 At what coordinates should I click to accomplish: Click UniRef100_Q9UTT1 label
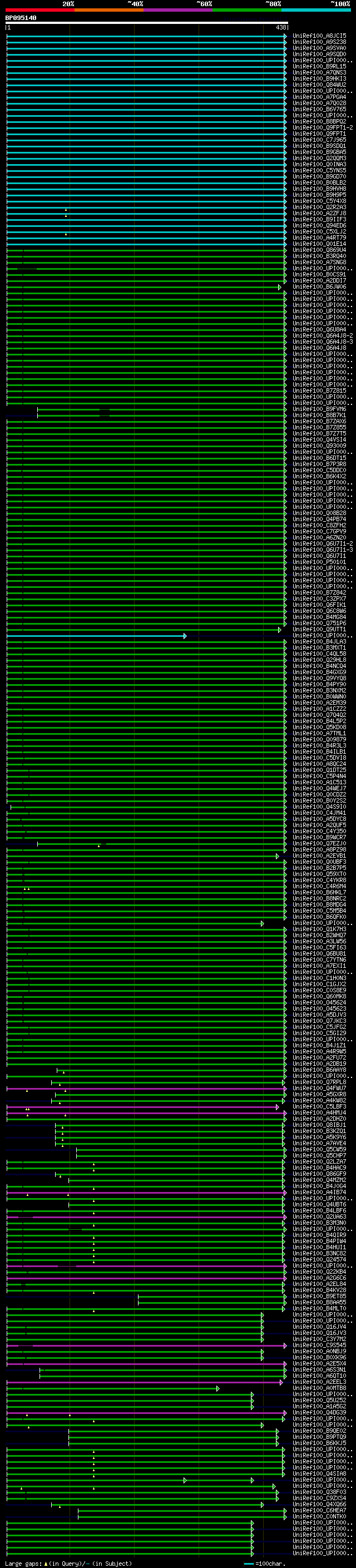point(319,630)
